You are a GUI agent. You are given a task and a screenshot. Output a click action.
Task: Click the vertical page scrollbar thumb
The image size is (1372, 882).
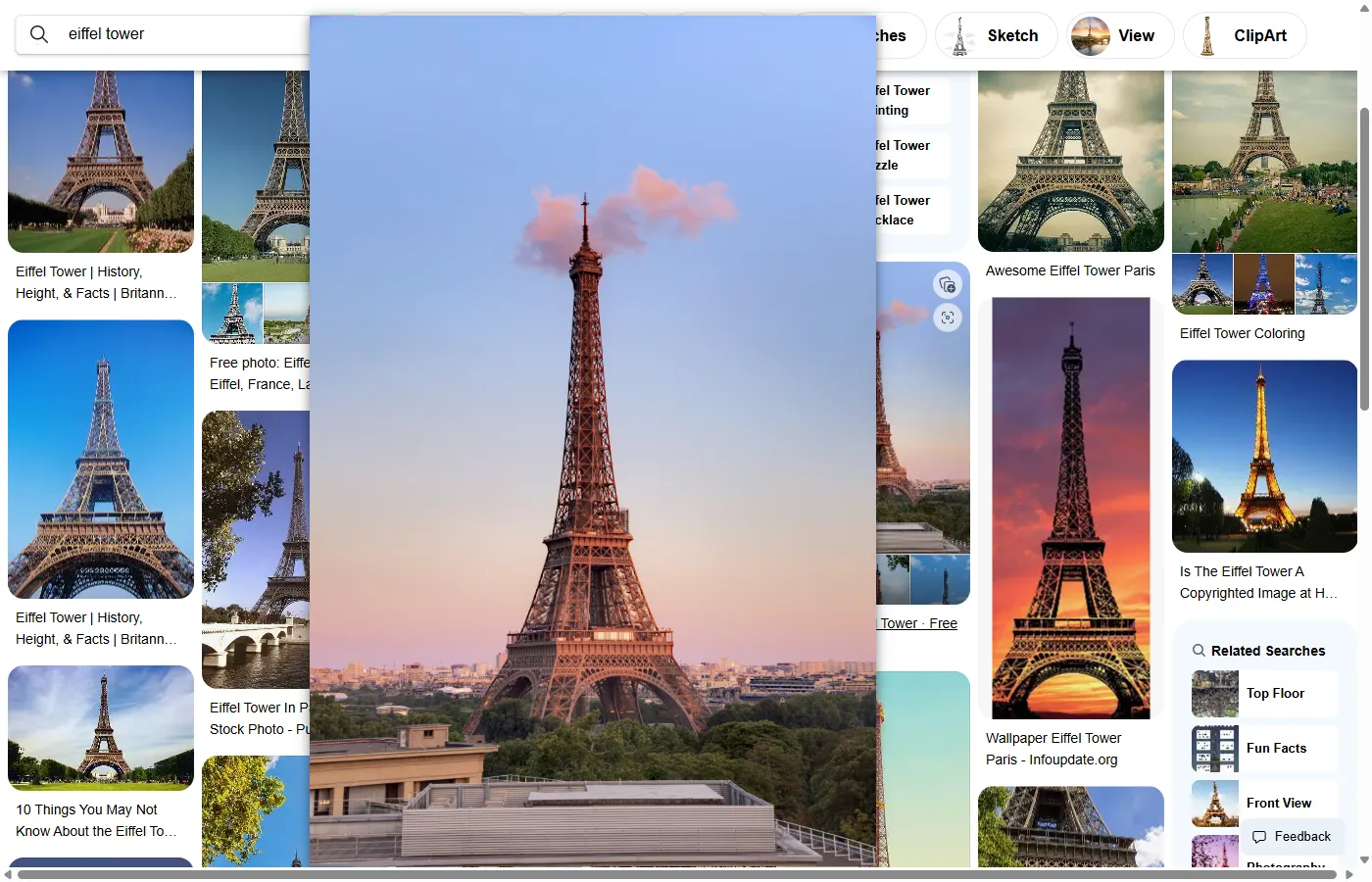tap(1364, 259)
